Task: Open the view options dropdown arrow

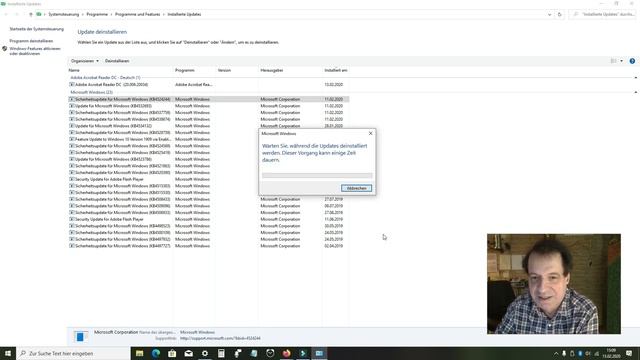Action: point(622,61)
